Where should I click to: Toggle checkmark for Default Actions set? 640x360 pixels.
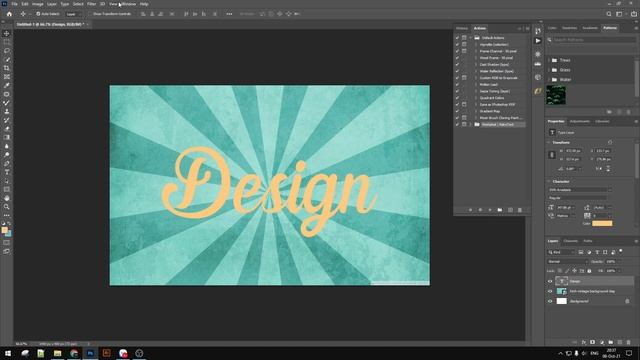click(457, 38)
